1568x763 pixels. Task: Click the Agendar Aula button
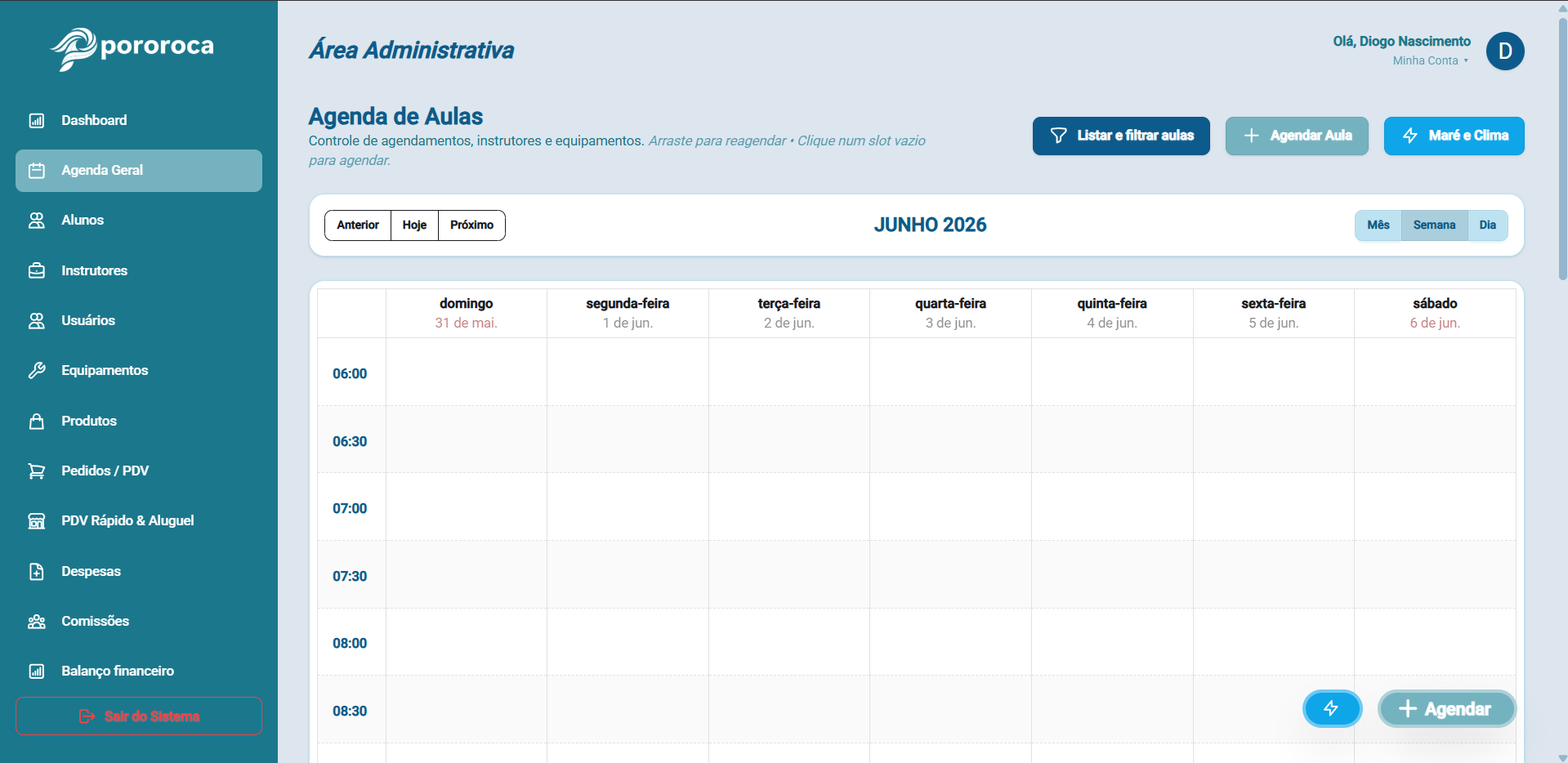(x=1297, y=136)
